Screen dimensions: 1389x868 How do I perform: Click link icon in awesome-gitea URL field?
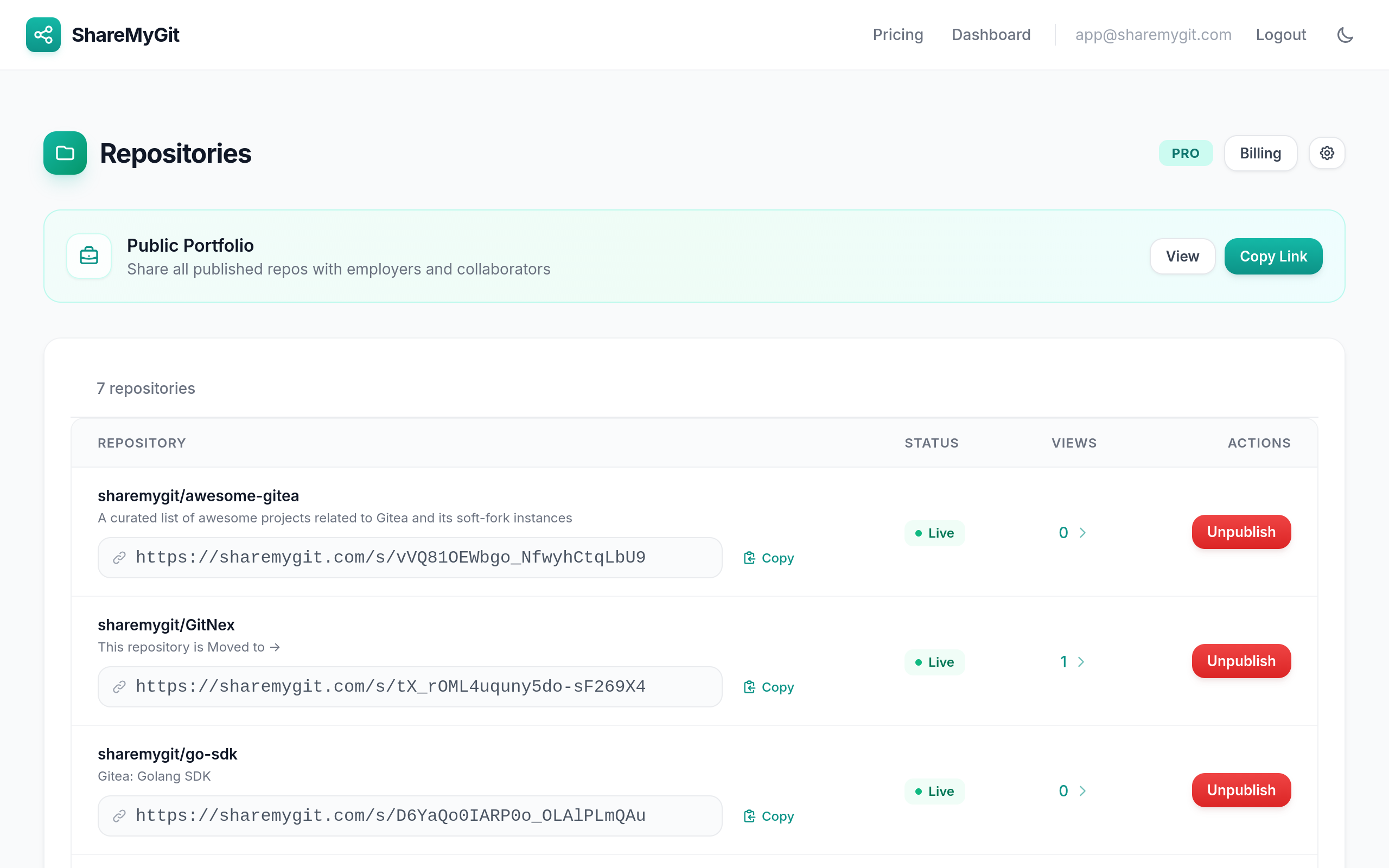119,558
